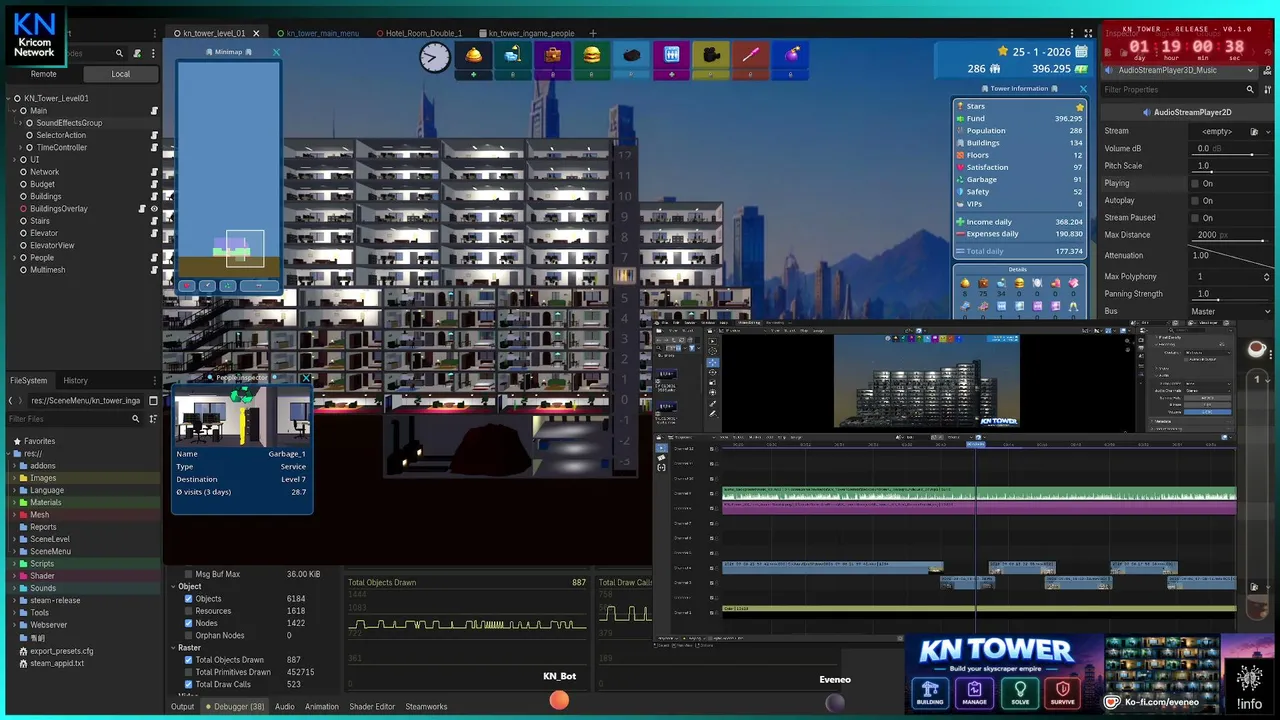
Task: Uncheck the Objects monitor checkbox
Action: point(188,599)
